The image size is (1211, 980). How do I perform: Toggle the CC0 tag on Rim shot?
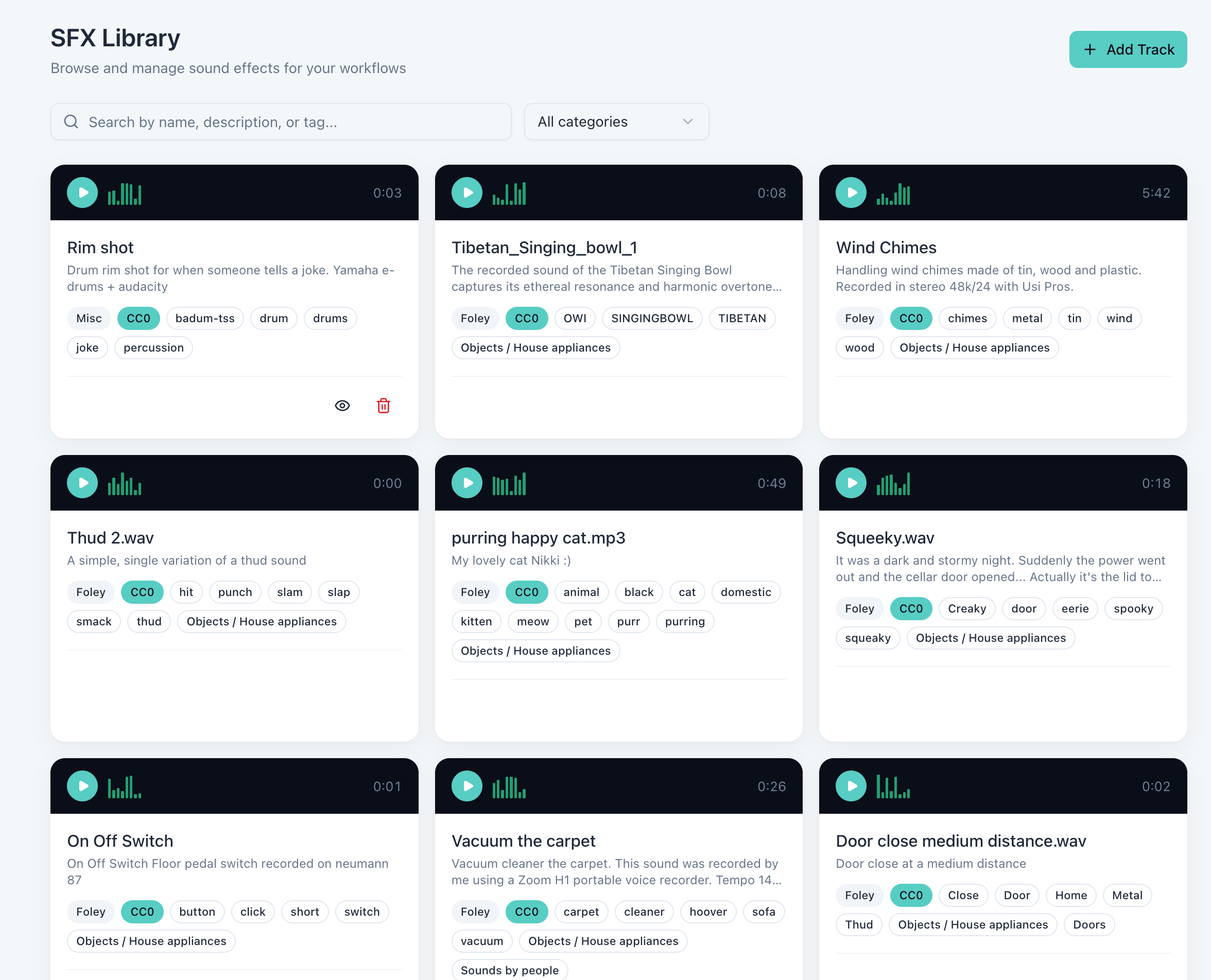coord(139,319)
